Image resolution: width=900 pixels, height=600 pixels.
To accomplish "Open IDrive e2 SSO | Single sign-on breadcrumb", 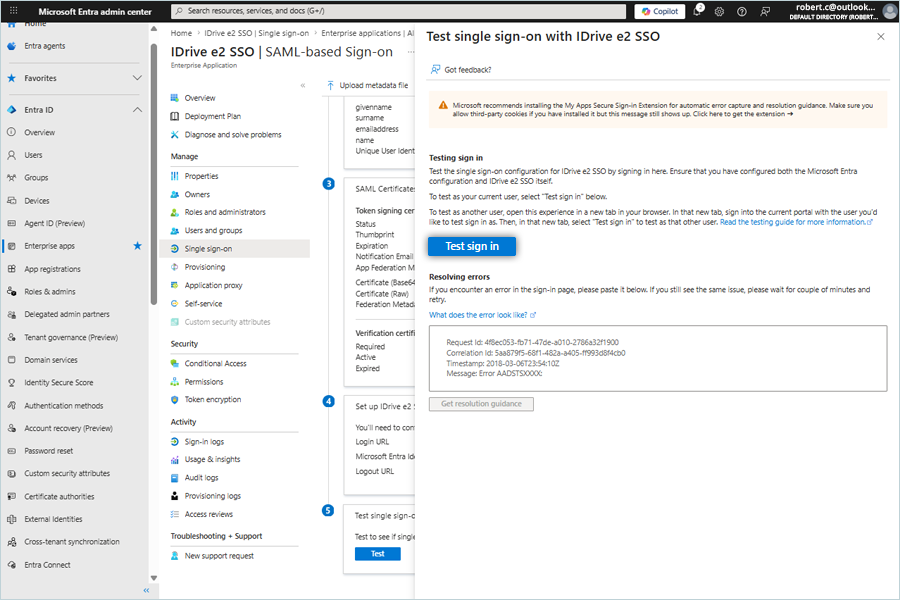I will tap(257, 33).
